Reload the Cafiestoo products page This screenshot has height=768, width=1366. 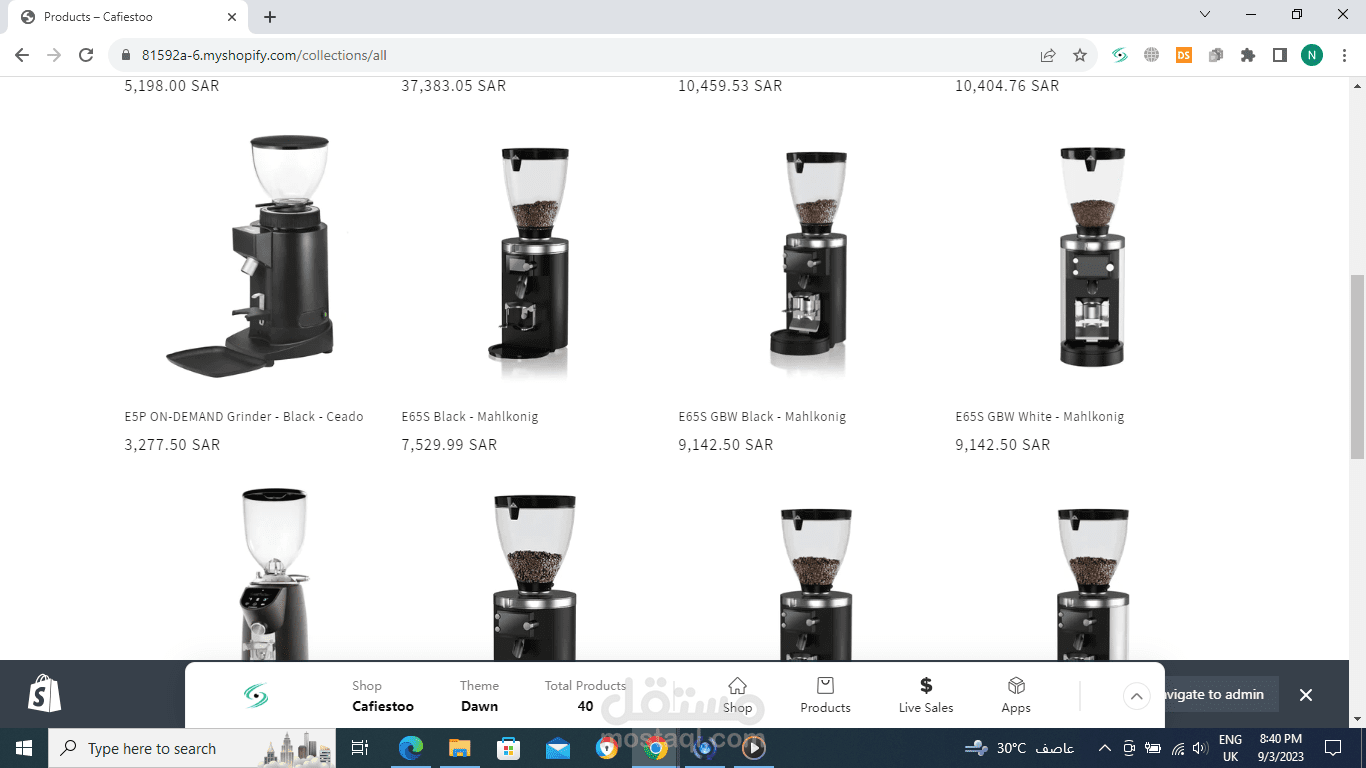[x=86, y=55]
